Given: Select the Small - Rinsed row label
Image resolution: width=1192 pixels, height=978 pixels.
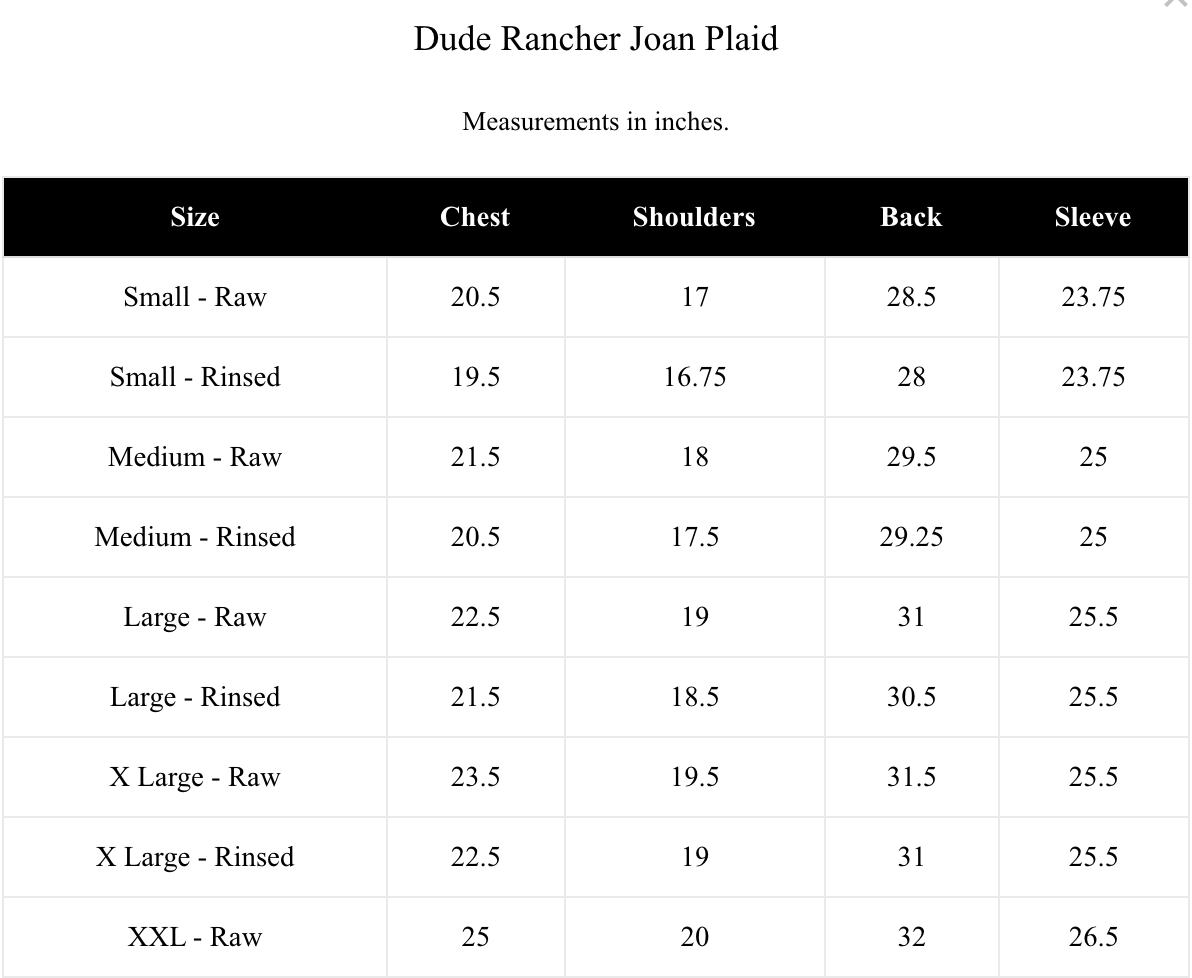Looking at the screenshot, I should click(x=195, y=376).
